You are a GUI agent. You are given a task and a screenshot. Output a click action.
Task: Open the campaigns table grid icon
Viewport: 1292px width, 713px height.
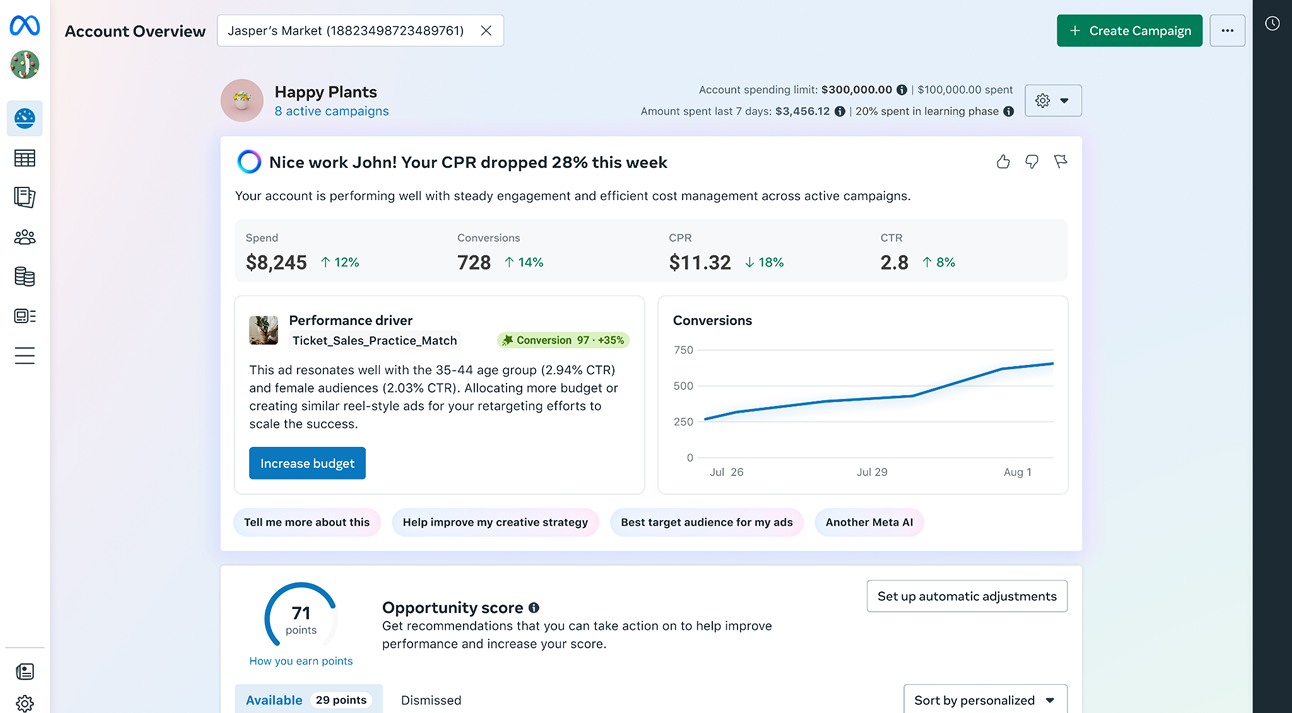[x=25, y=158]
